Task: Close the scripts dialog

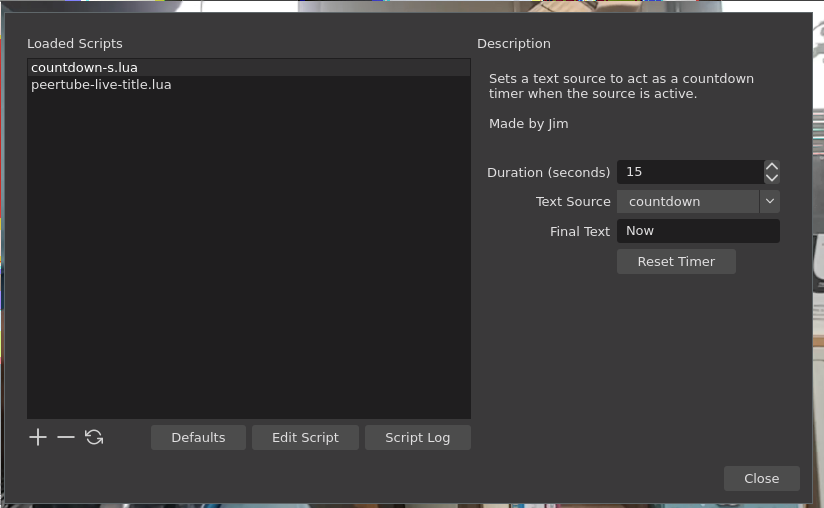Action: point(761,478)
